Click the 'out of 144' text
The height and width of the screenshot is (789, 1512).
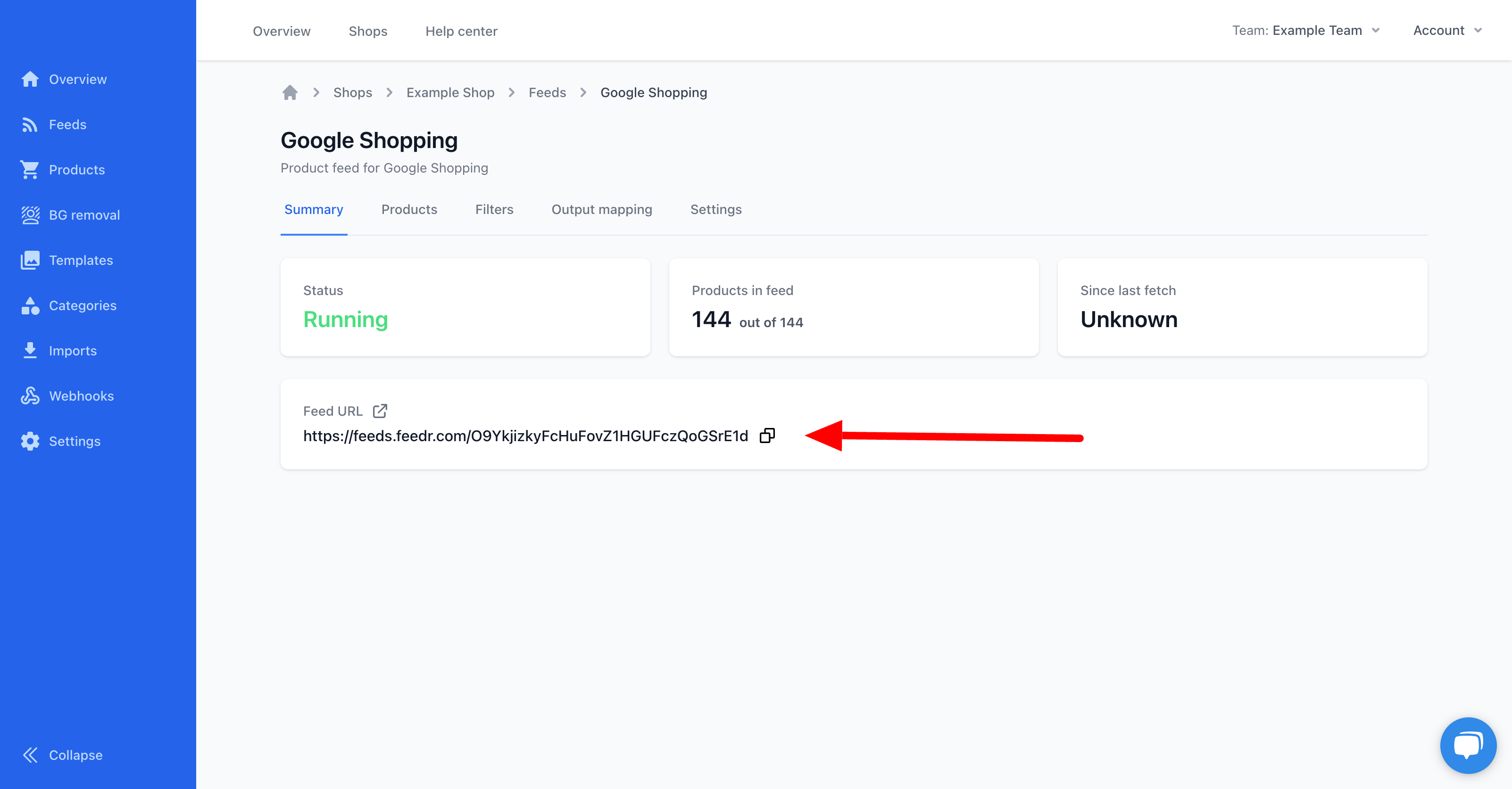point(771,323)
